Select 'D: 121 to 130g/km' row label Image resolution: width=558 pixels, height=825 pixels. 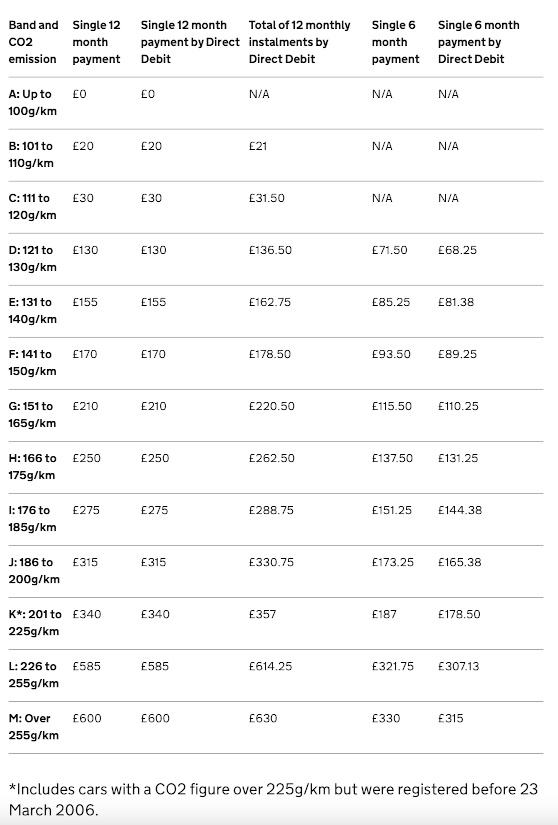[33, 258]
